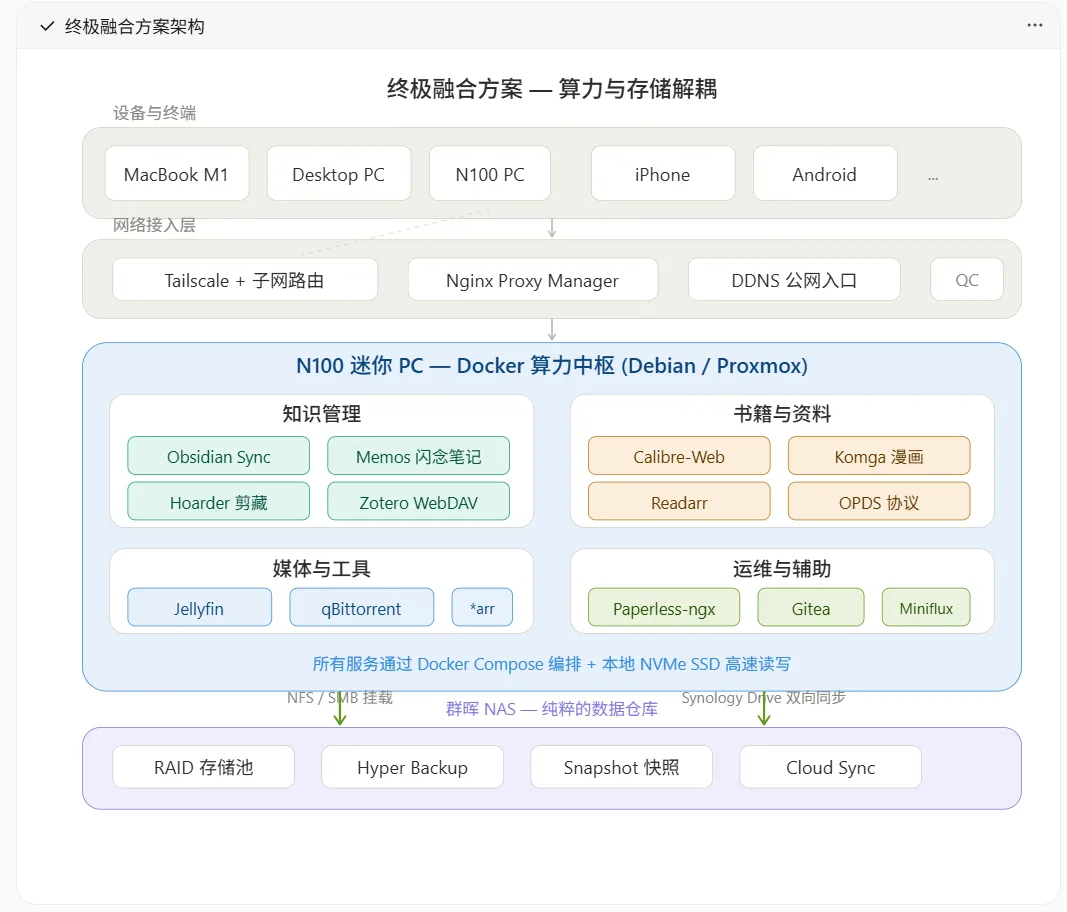Screen dimensions: 1067x912
Task: Select the Jellyfin service box
Action: tap(199, 607)
